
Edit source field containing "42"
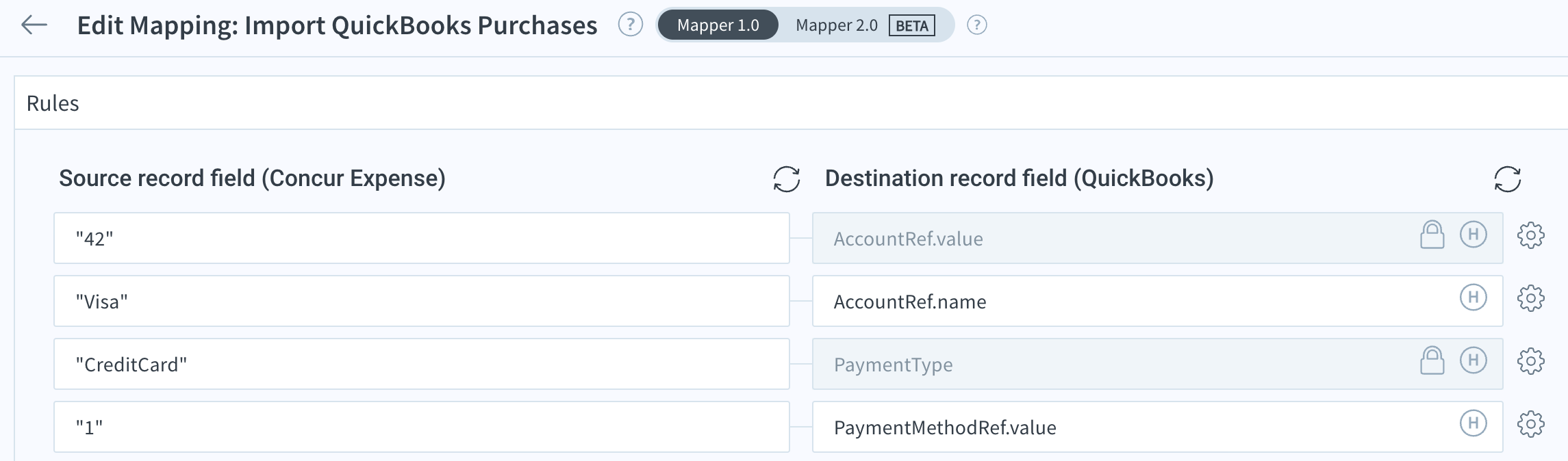[422, 238]
